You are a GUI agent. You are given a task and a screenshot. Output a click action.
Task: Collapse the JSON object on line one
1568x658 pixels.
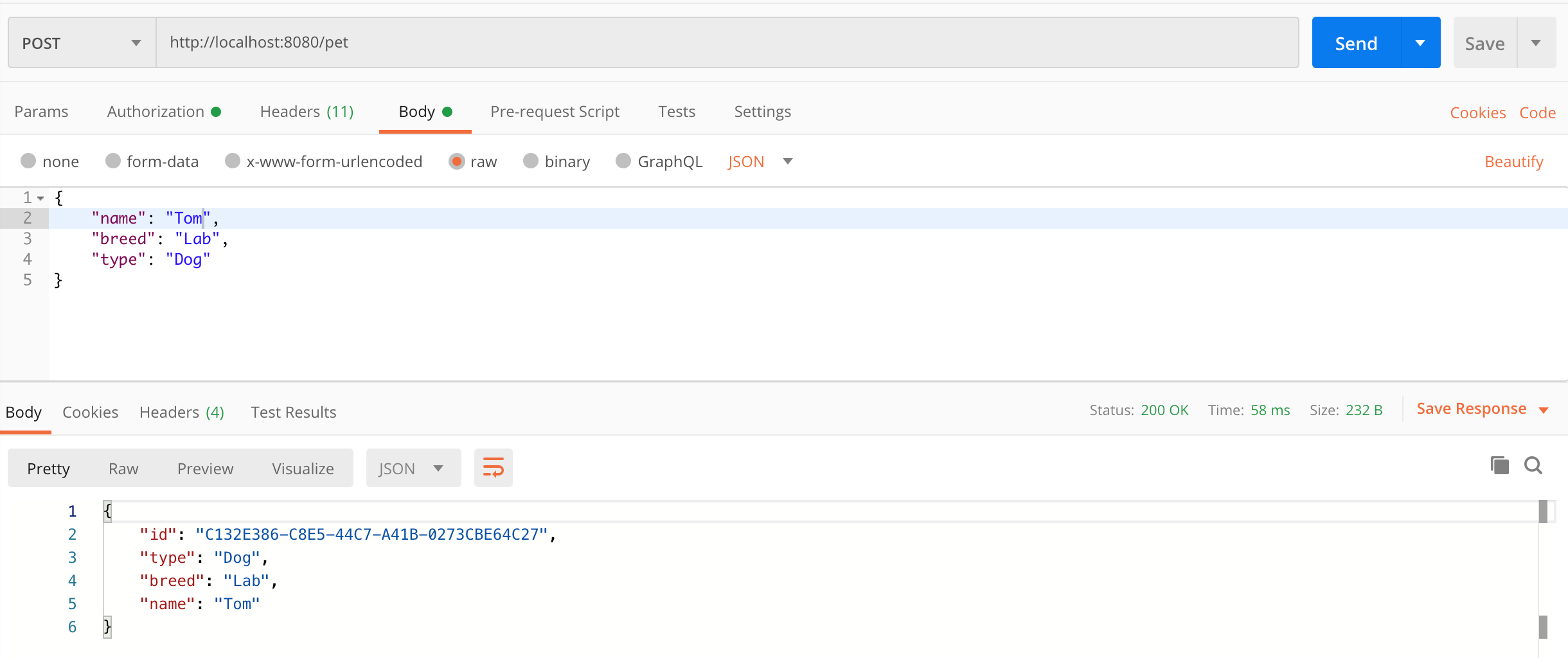point(40,197)
